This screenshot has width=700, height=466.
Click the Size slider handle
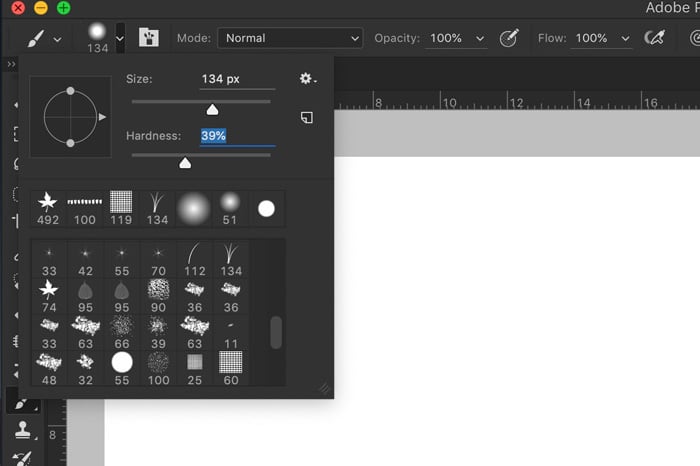[x=212, y=109]
